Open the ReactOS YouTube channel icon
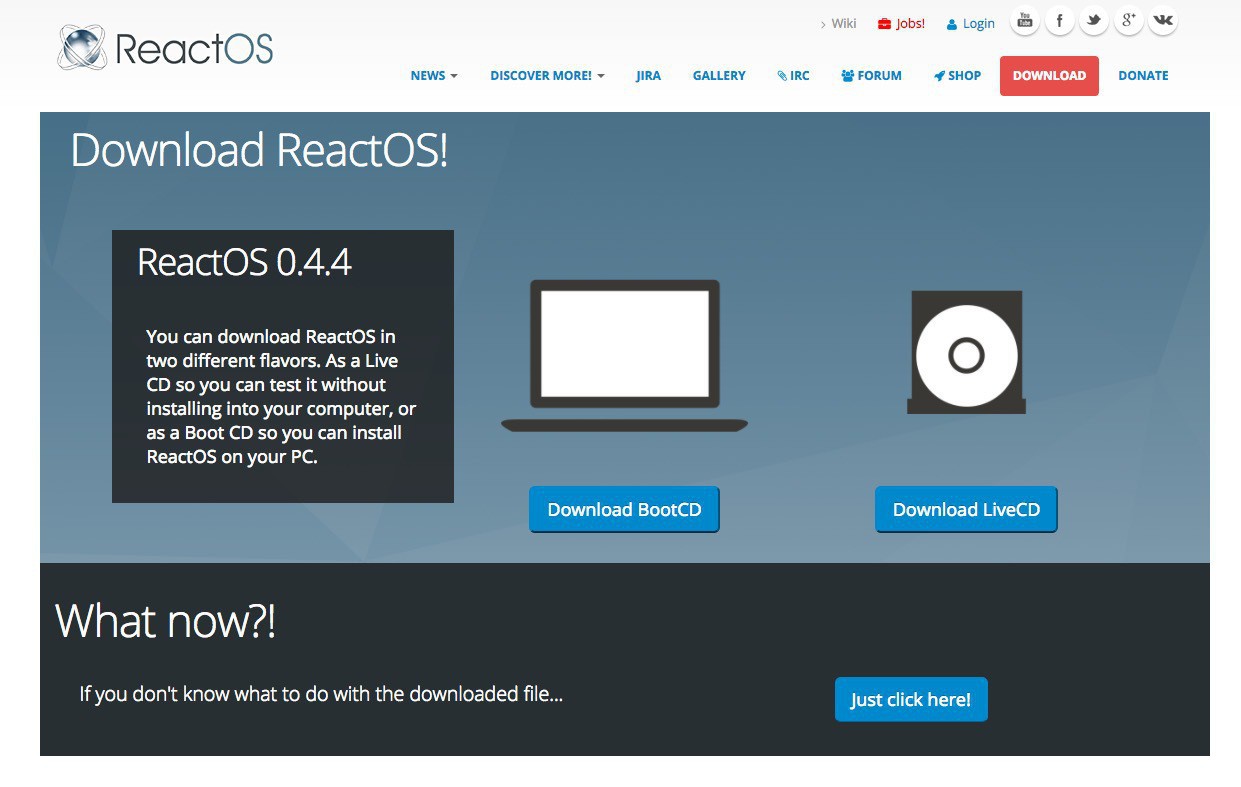Image resolution: width=1241 pixels, height=787 pixels. click(1025, 20)
